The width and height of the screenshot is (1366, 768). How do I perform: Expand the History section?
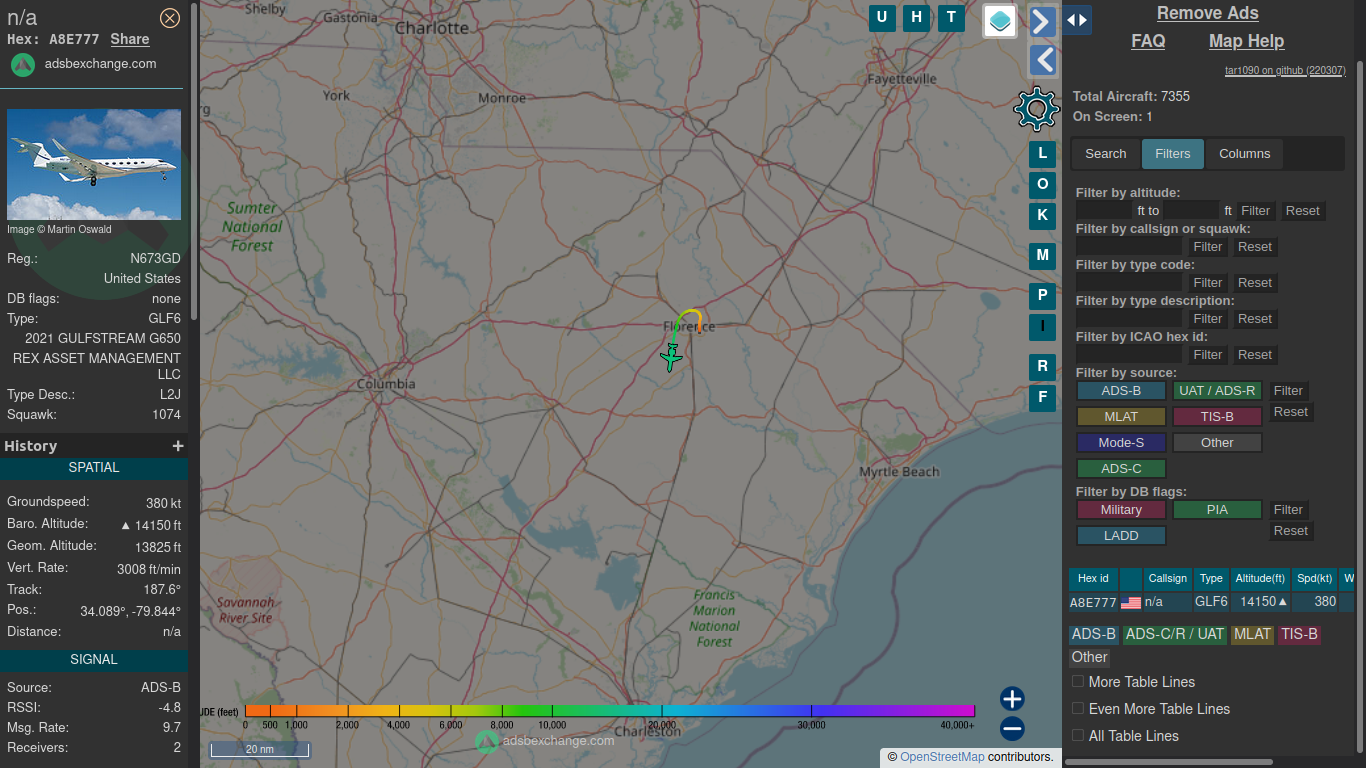click(x=178, y=446)
